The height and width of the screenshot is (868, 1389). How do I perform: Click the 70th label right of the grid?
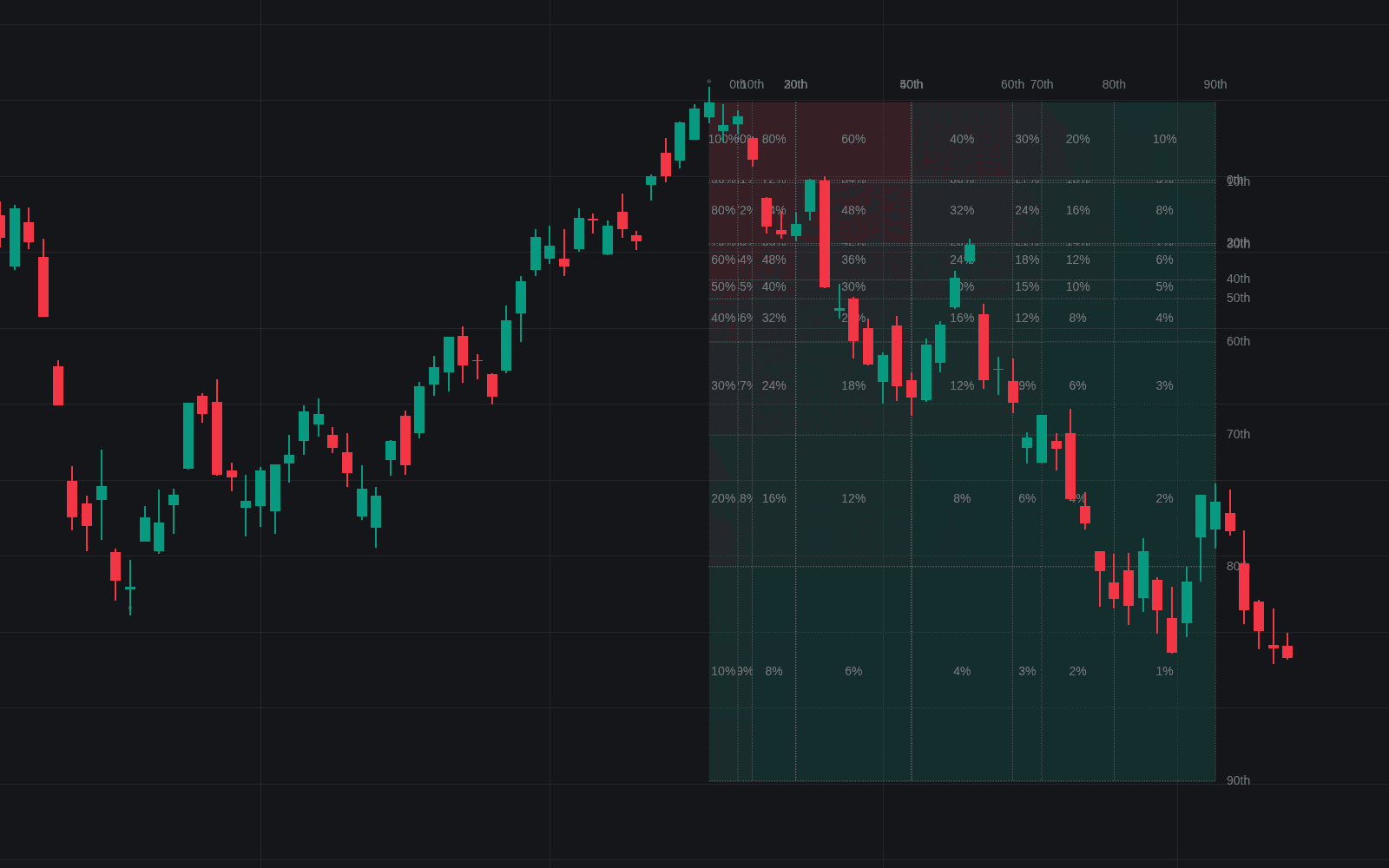tap(1238, 434)
